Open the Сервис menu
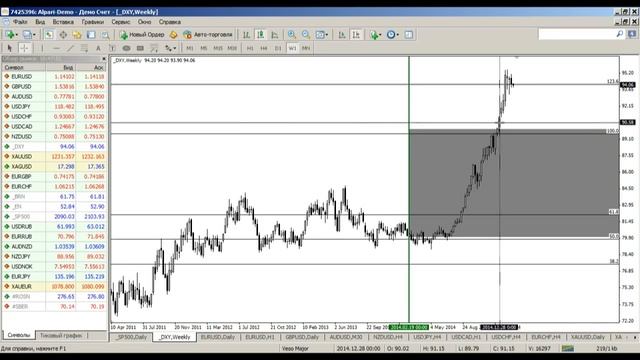This screenshot has height=360, width=640. coord(120,22)
